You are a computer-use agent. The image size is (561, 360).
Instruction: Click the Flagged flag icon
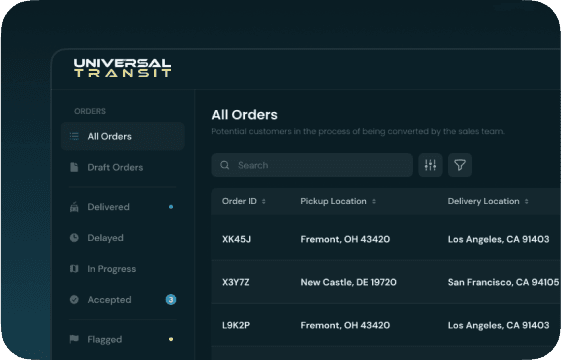(74, 339)
